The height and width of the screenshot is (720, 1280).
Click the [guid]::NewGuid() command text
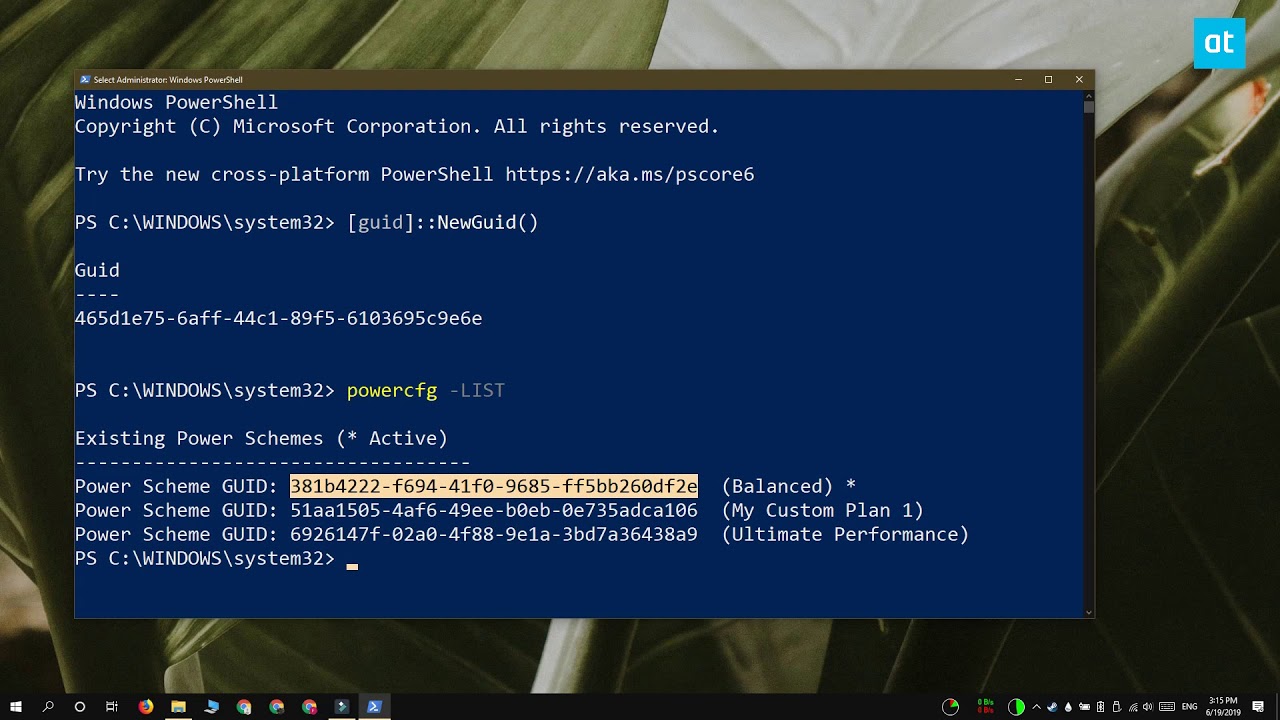click(443, 222)
